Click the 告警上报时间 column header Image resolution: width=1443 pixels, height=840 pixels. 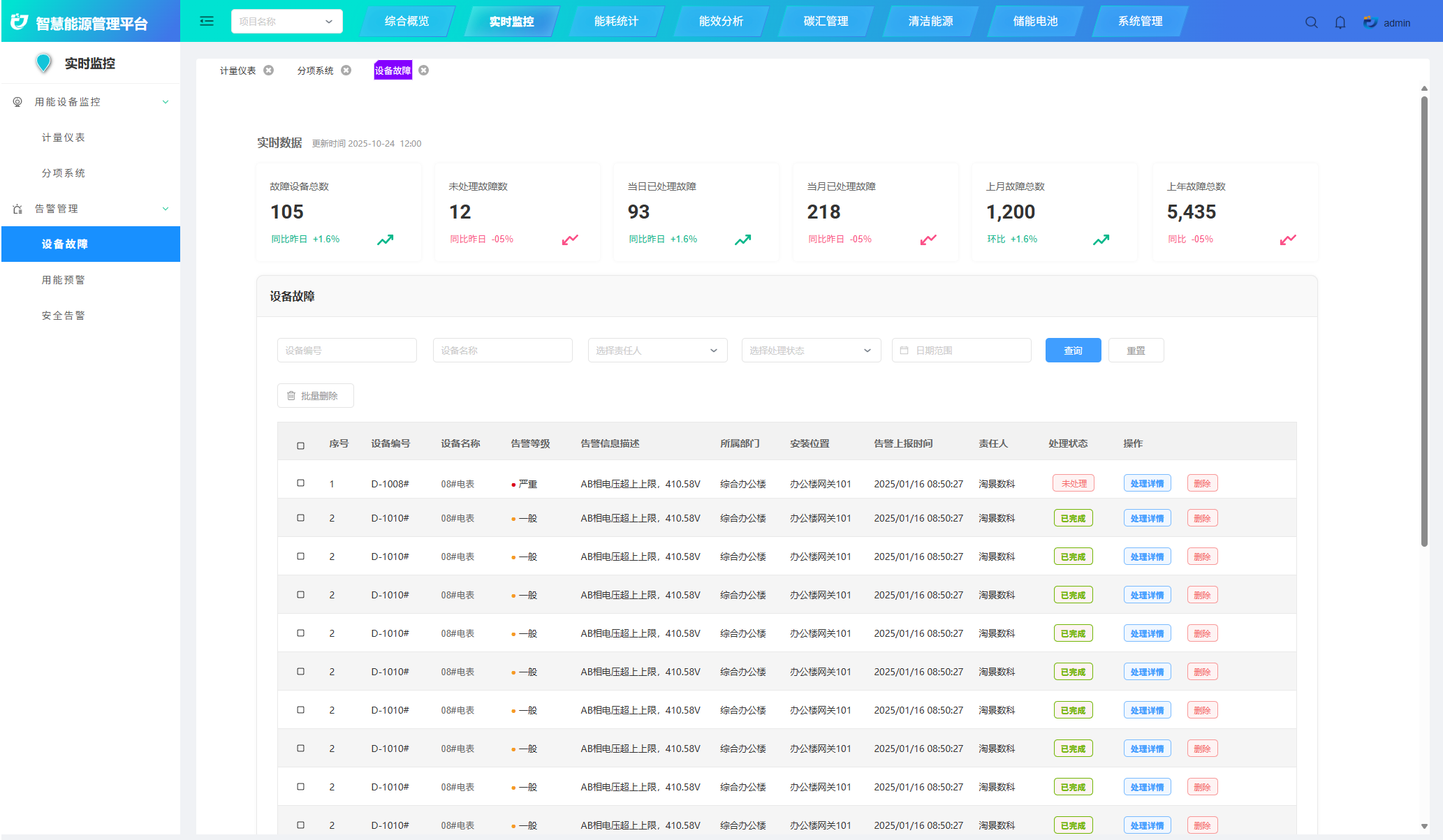[x=904, y=443]
